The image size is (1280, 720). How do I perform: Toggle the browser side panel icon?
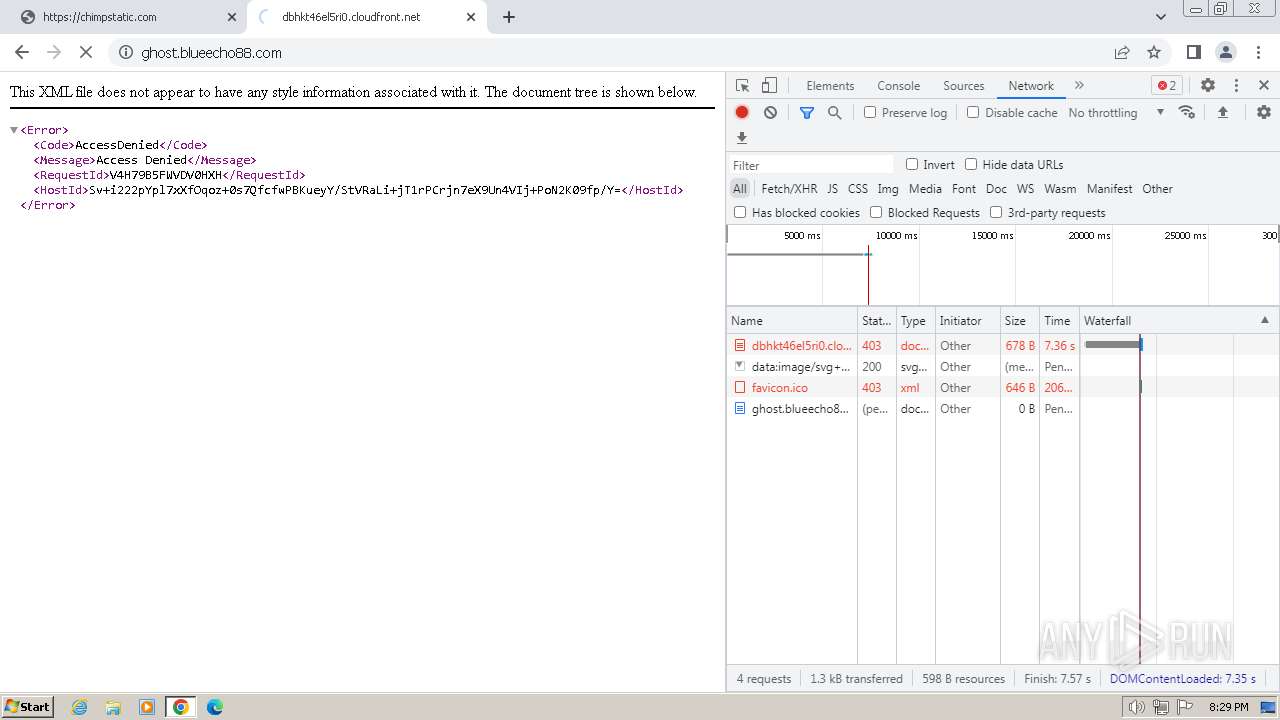pos(1193,52)
